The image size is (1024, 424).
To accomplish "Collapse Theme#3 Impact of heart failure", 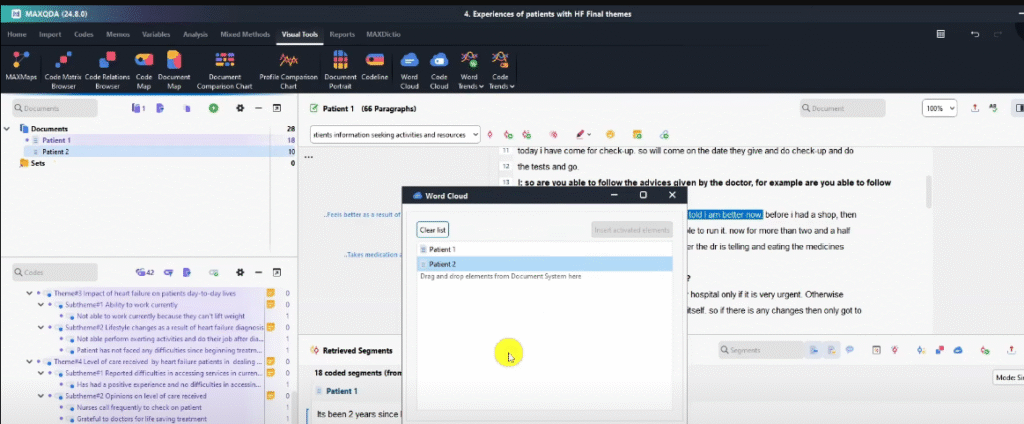I will click(29, 293).
